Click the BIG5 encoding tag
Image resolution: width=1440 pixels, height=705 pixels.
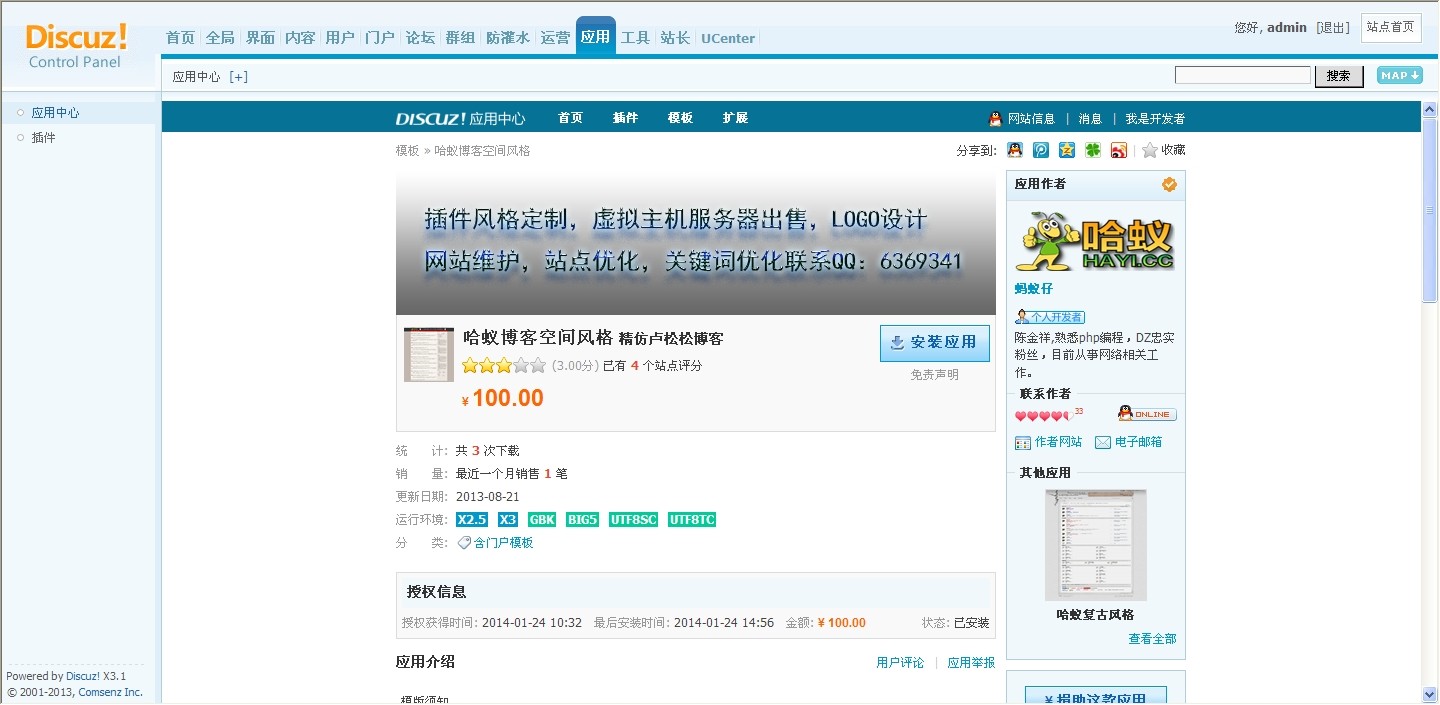(x=582, y=520)
